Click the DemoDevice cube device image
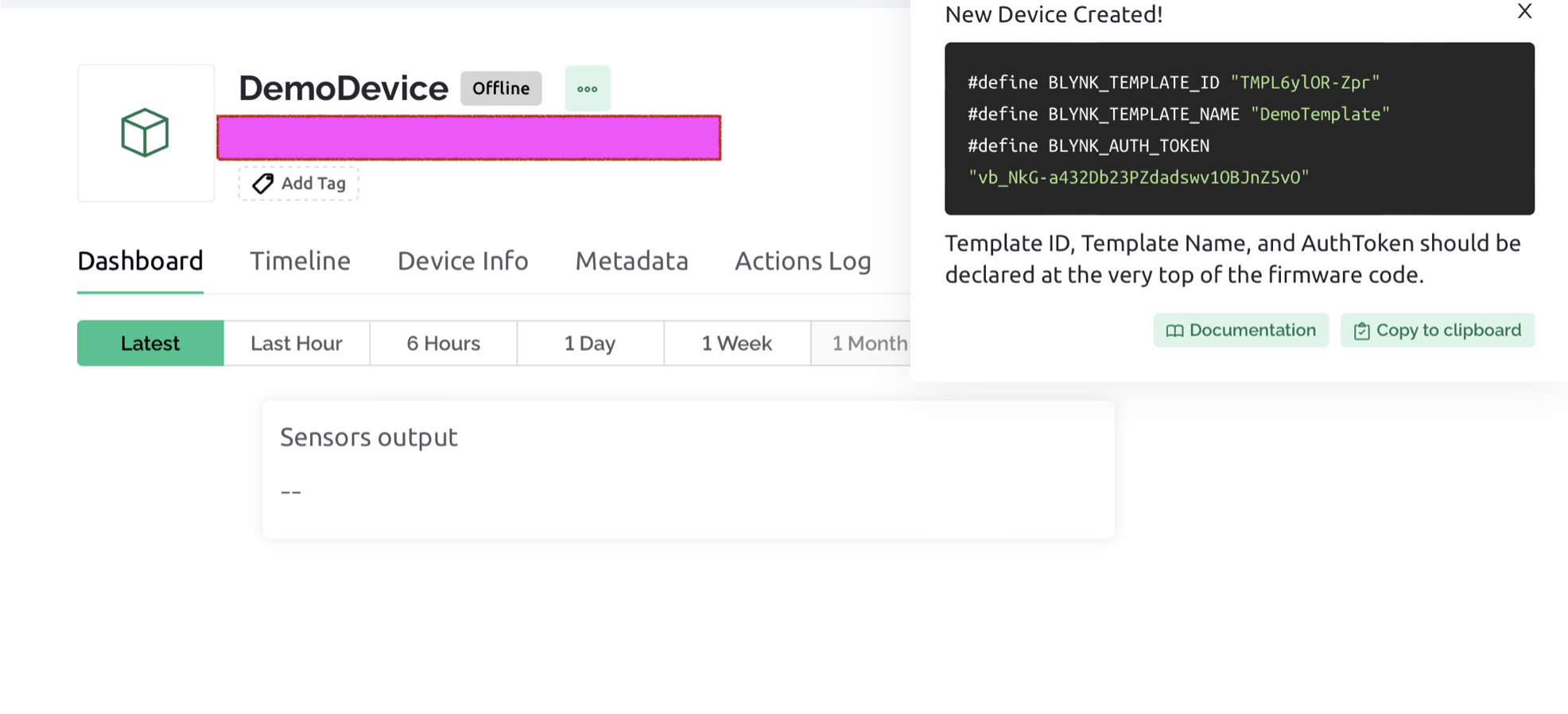This screenshot has width=1568, height=714. coord(146,133)
